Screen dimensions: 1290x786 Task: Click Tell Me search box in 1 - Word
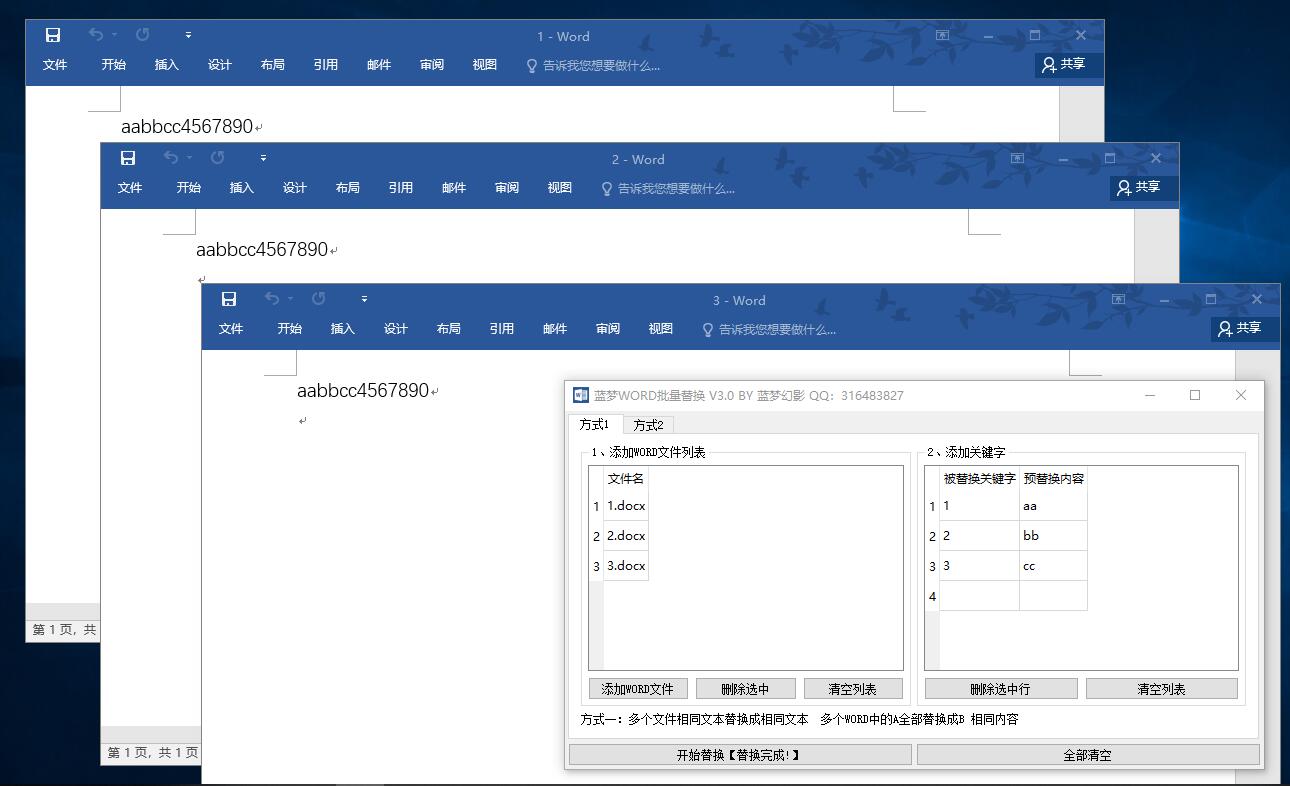tap(593, 66)
